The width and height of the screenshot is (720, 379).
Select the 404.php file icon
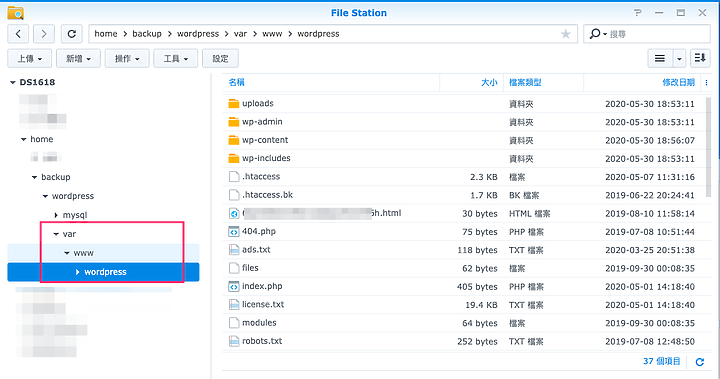pos(234,232)
